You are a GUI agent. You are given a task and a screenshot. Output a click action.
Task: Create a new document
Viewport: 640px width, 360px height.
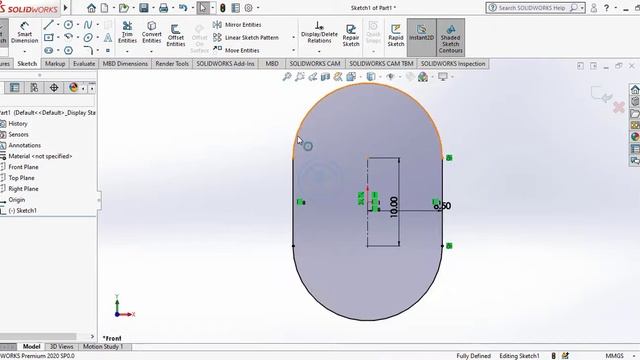pos(105,8)
